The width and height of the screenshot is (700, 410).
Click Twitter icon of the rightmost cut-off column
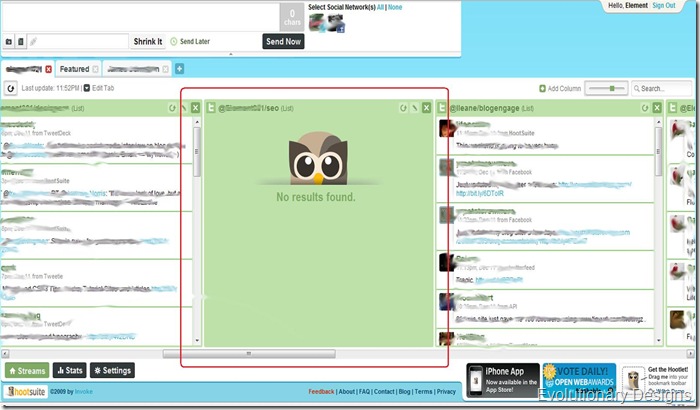673,108
